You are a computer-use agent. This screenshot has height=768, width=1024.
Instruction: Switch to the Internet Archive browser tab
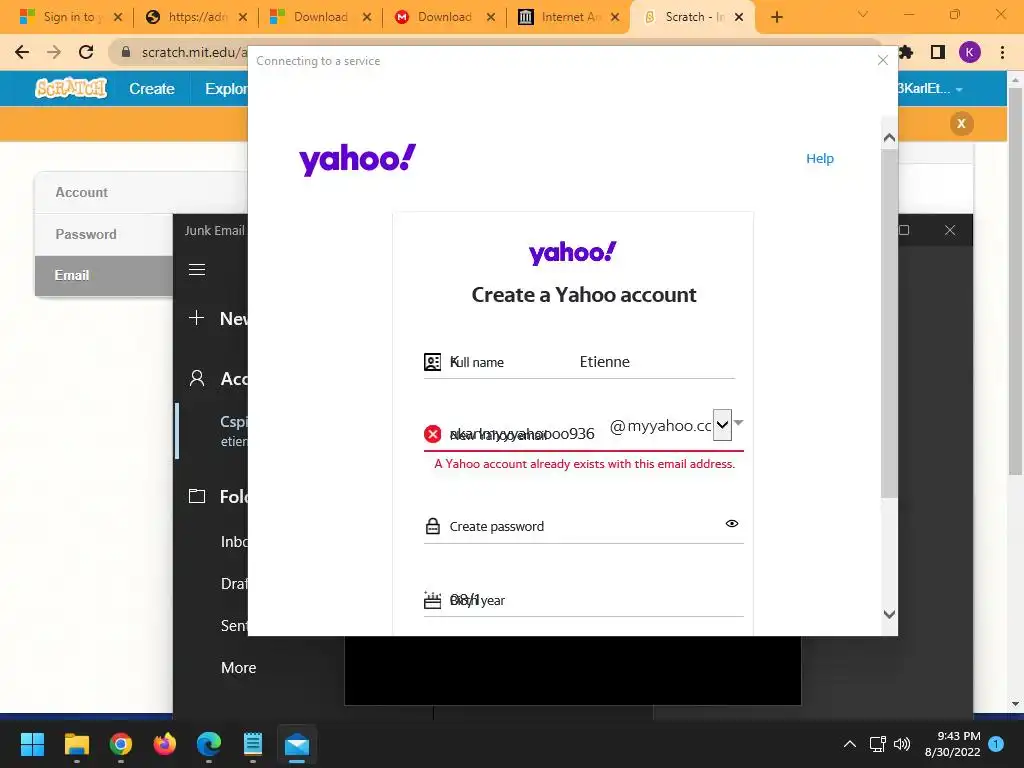pos(568,17)
